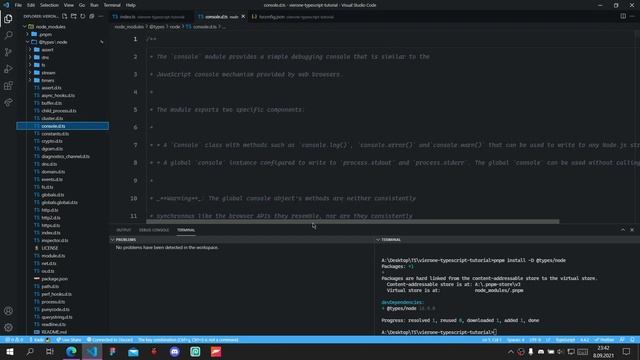Screen dimensions: 640x360
Task: Open Microsoft Edge from taskbar
Action: [71, 351]
